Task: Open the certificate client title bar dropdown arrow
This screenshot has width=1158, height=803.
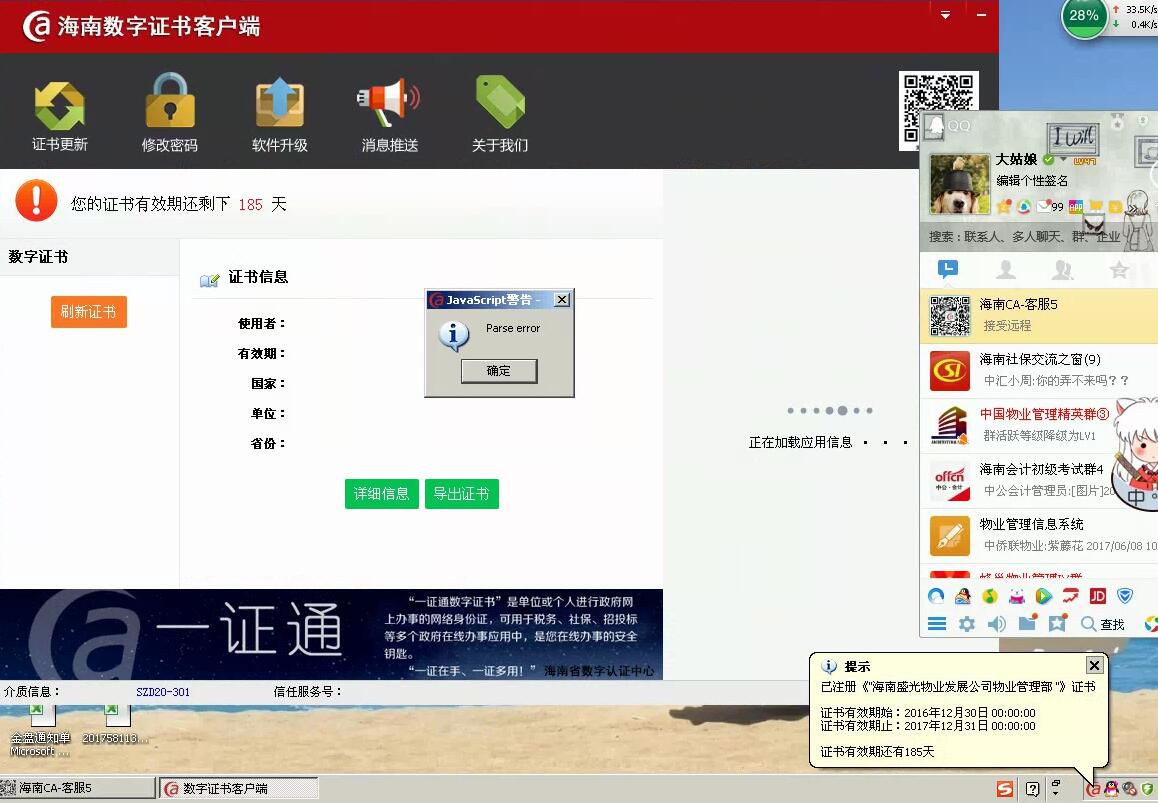Action: coord(945,15)
